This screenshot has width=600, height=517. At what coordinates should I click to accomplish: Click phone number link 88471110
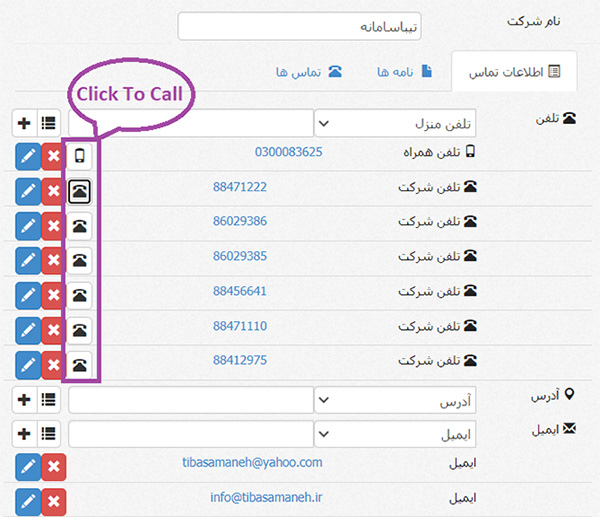click(x=240, y=326)
